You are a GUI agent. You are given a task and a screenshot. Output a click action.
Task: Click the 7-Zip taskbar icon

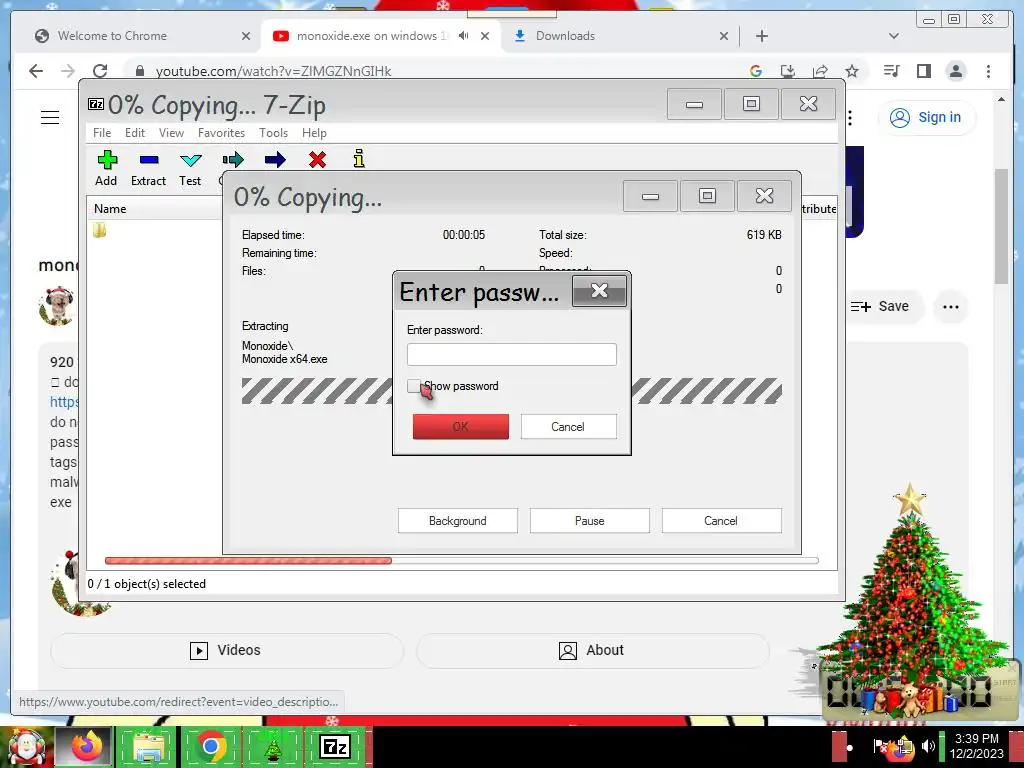point(334,746)
